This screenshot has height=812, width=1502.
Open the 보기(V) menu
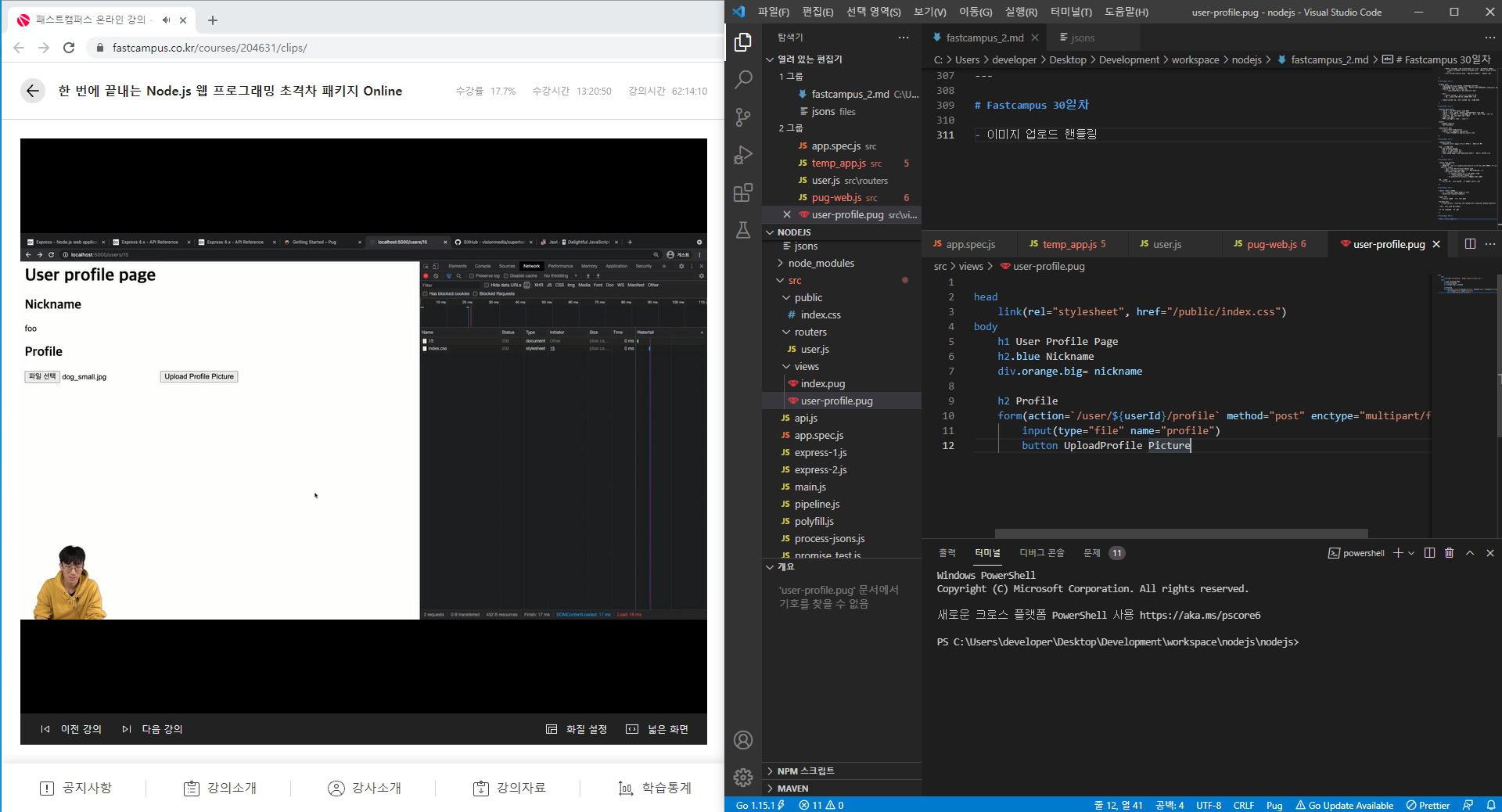tap(929, 12)
